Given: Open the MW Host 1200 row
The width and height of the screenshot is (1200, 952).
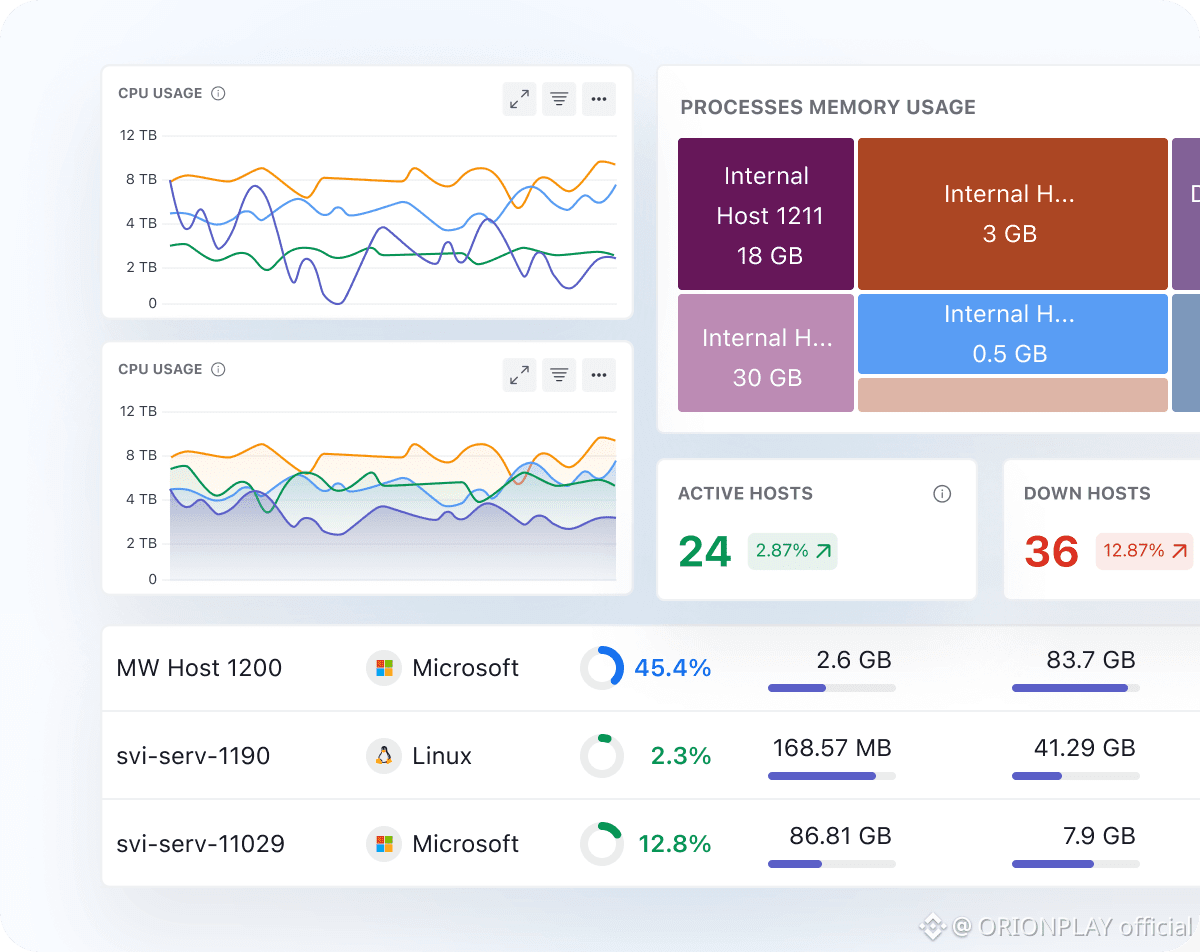Looking at the screenshot, I should 651,668.
